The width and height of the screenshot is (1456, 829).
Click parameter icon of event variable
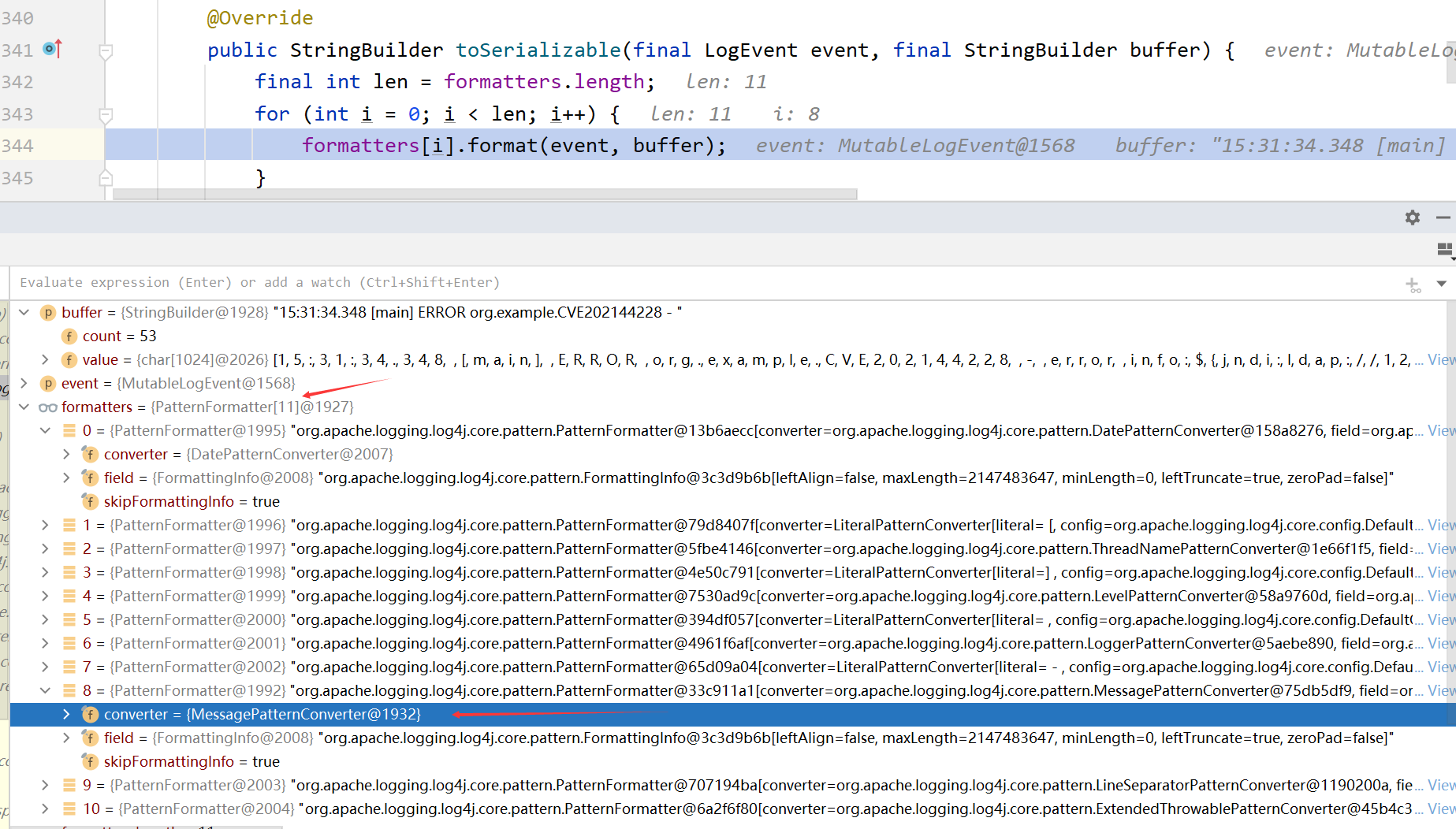48,384
